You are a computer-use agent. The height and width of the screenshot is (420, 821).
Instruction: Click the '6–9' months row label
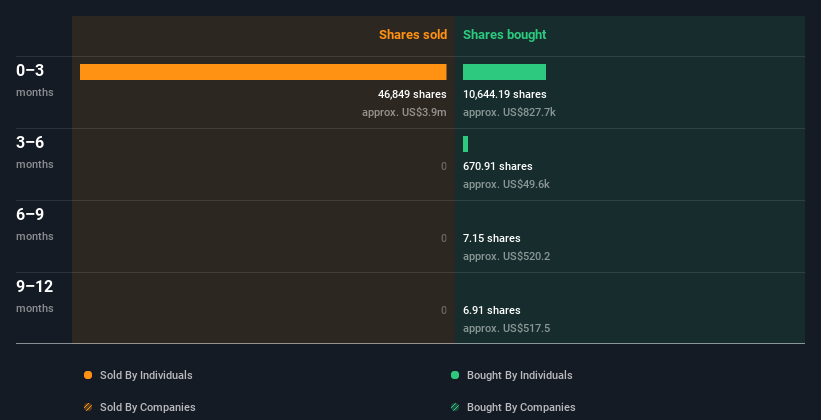[30, 214]
